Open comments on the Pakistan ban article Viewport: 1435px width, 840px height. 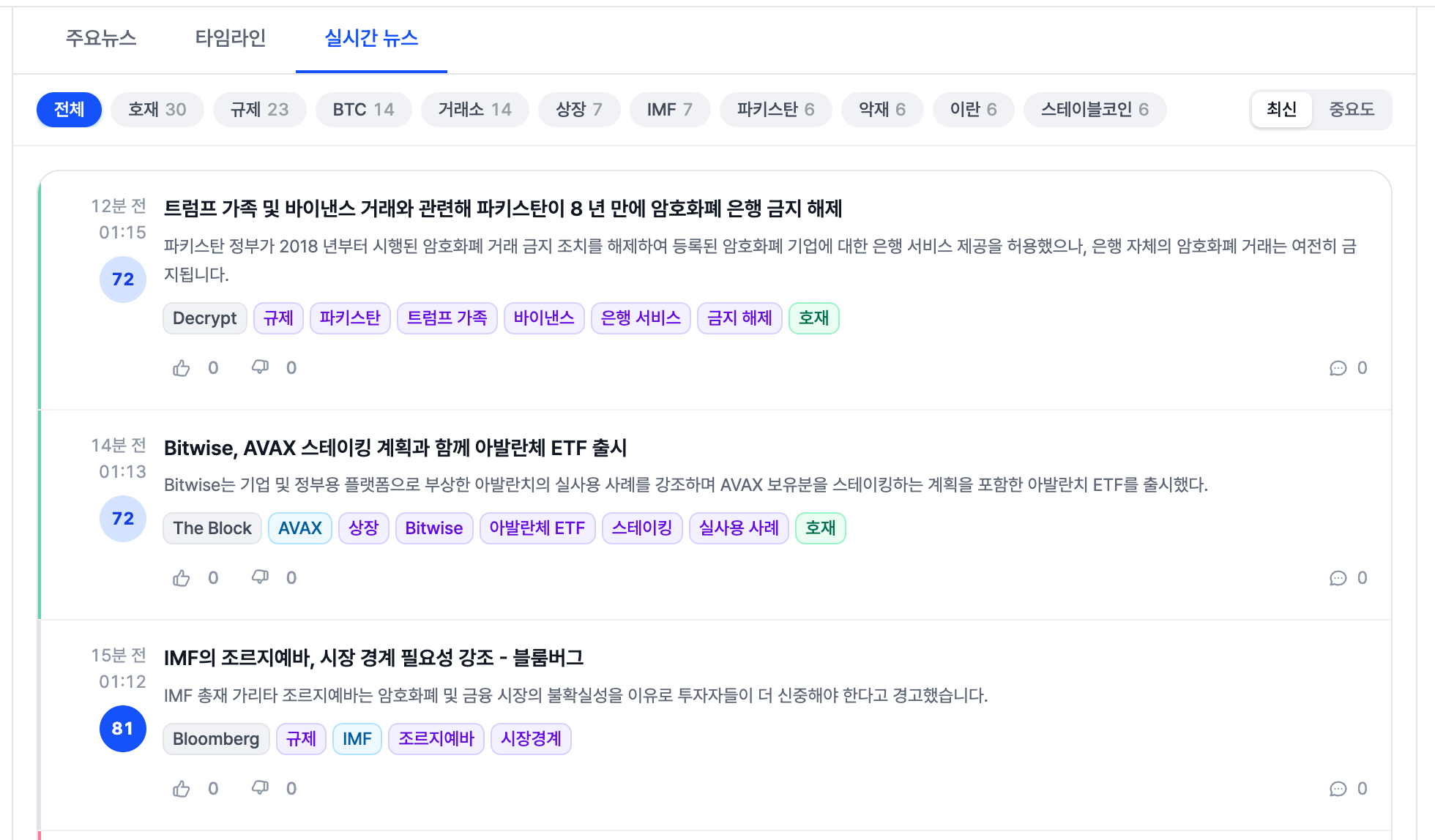(1338, 368)
